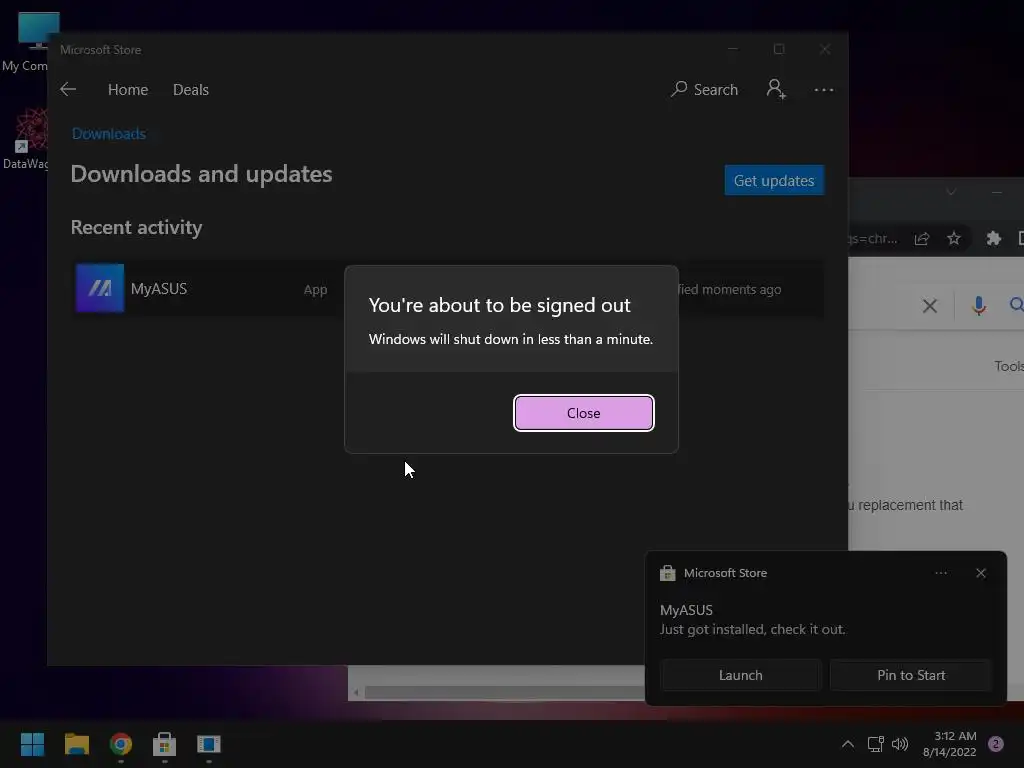Screen dimensions: 1024x768
Task: Go back using Microsoft Store back arrow
Action: [x=68, y=89]
